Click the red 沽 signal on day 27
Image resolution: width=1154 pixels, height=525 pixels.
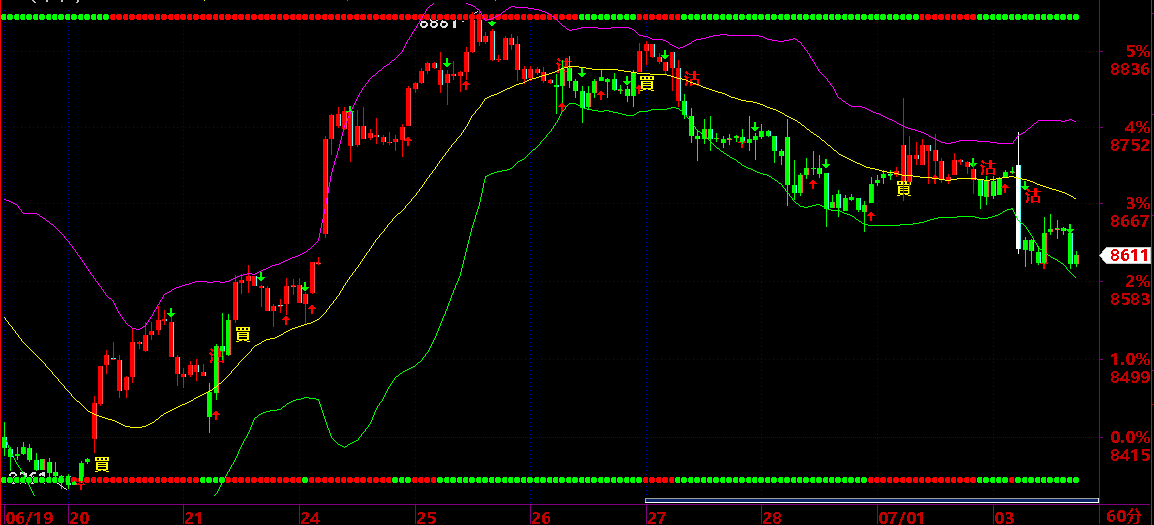(x=692, y=77)
